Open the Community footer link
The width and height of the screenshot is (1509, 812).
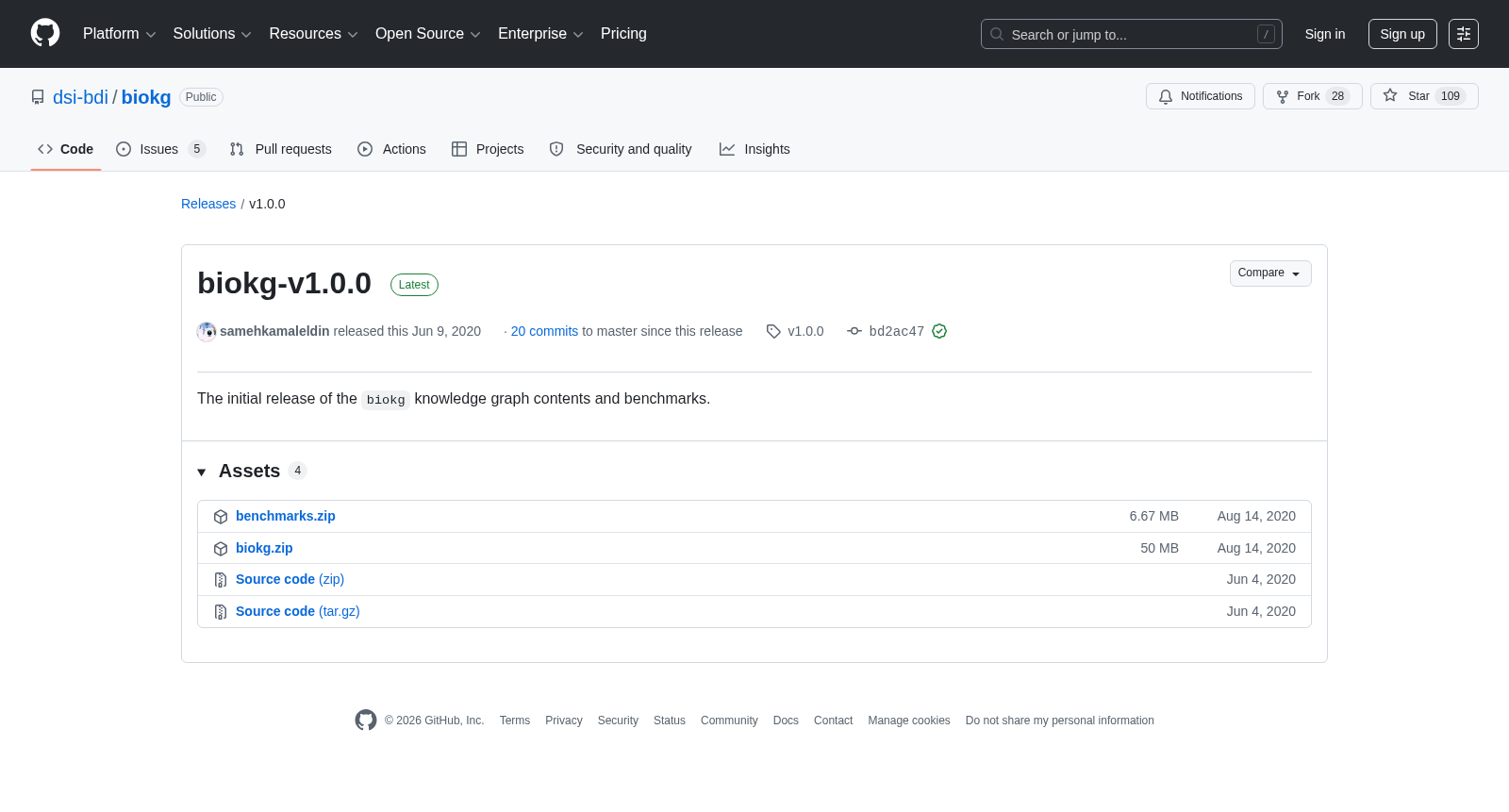(x=729, y=721)
